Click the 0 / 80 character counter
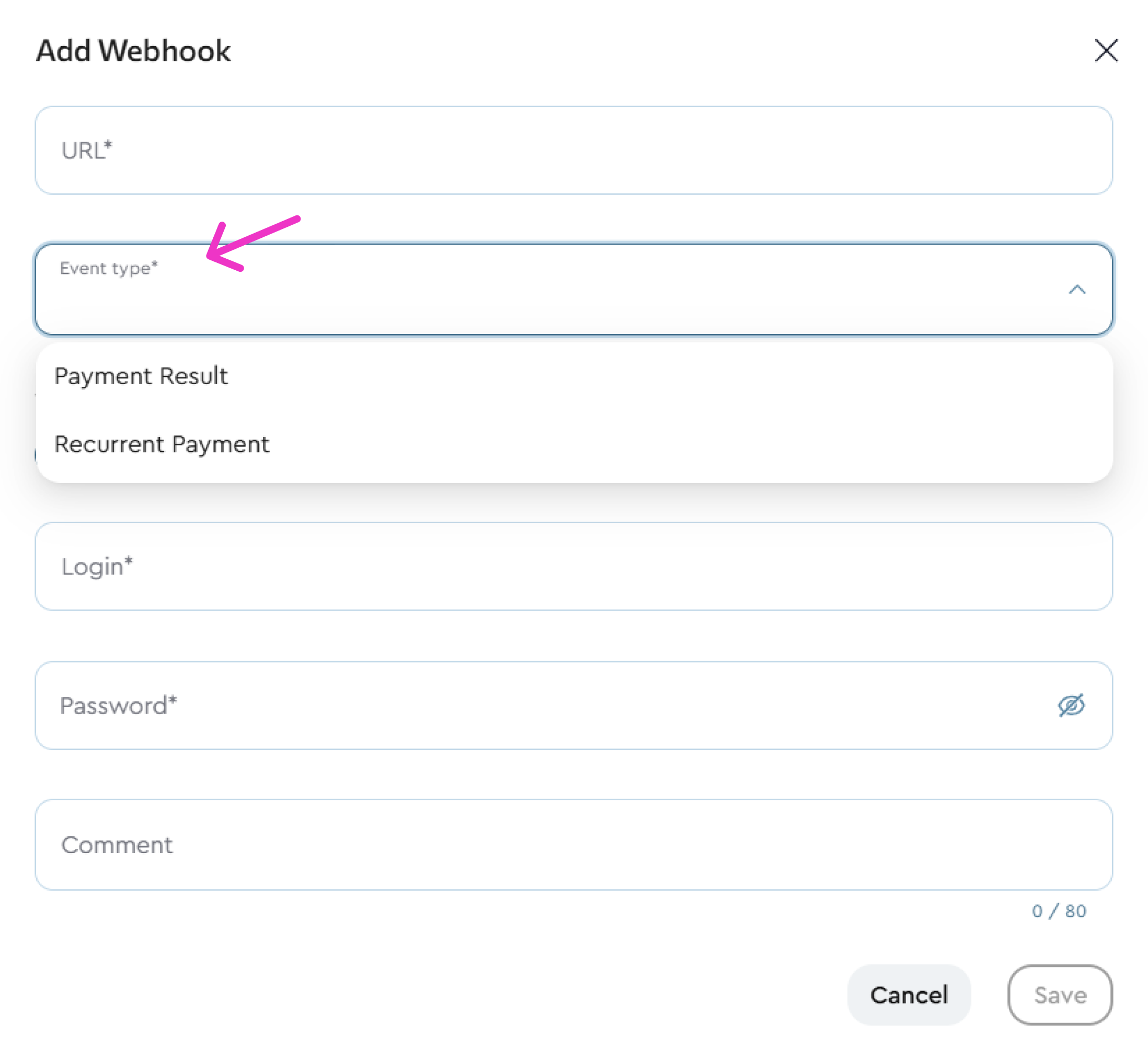Viewport: 1148px width, 1059px height. point(1058,911)
